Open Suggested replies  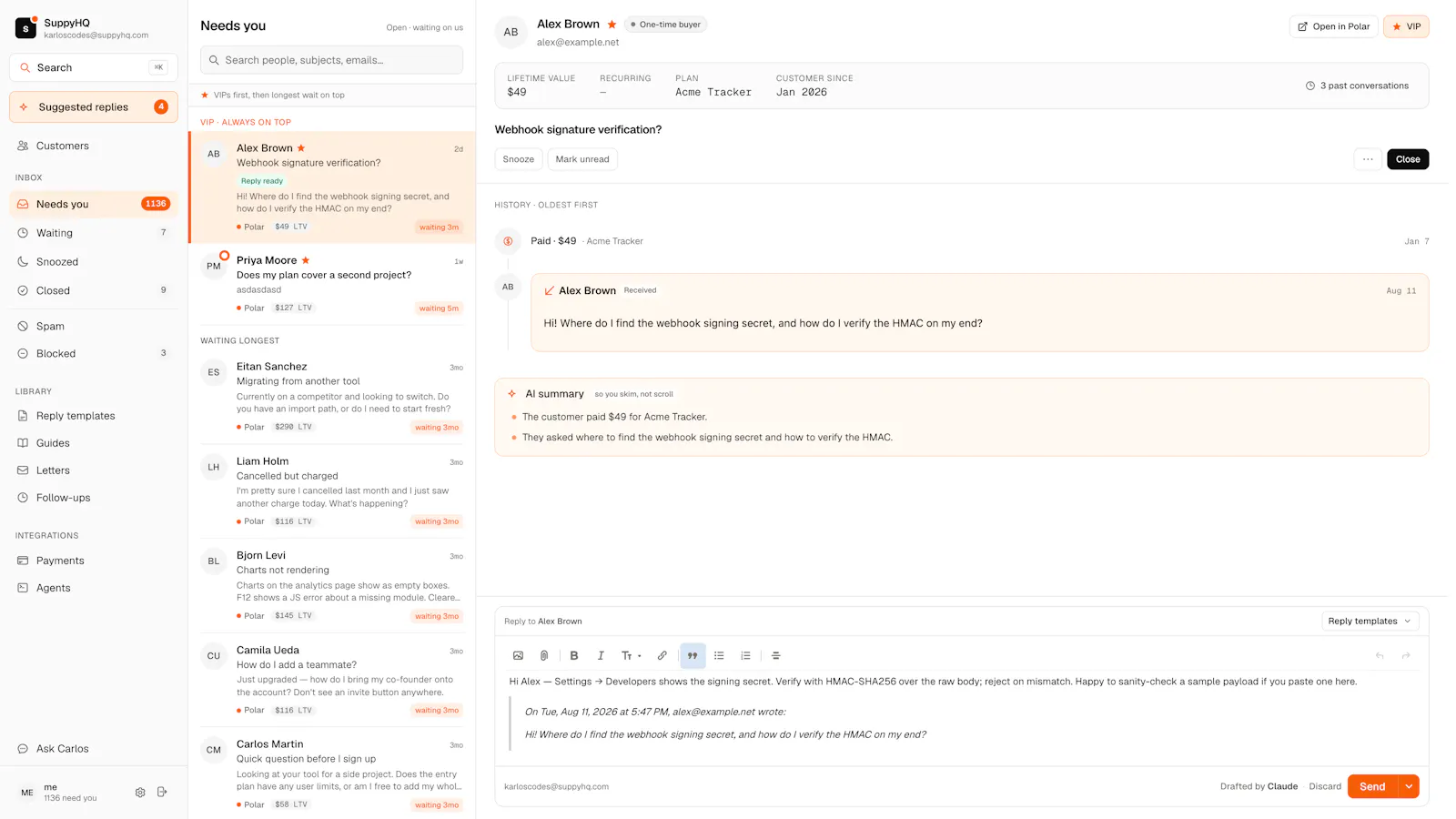coord(94,107)
